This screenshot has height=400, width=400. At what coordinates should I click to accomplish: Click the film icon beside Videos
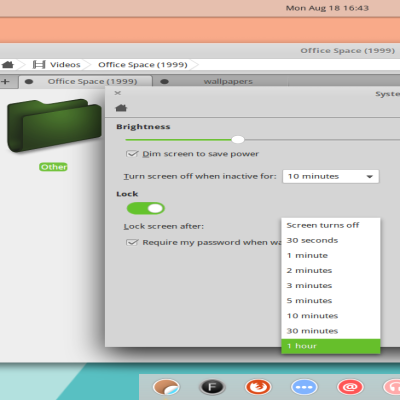[39, 64]
